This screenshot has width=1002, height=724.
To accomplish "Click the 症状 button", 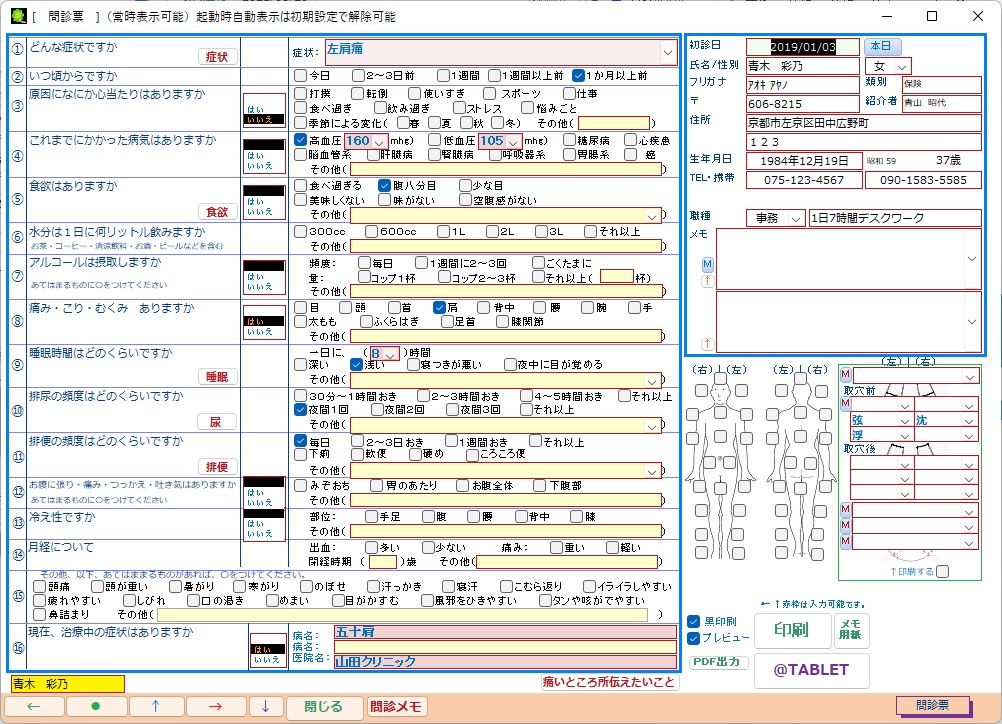I will point(217,57).
